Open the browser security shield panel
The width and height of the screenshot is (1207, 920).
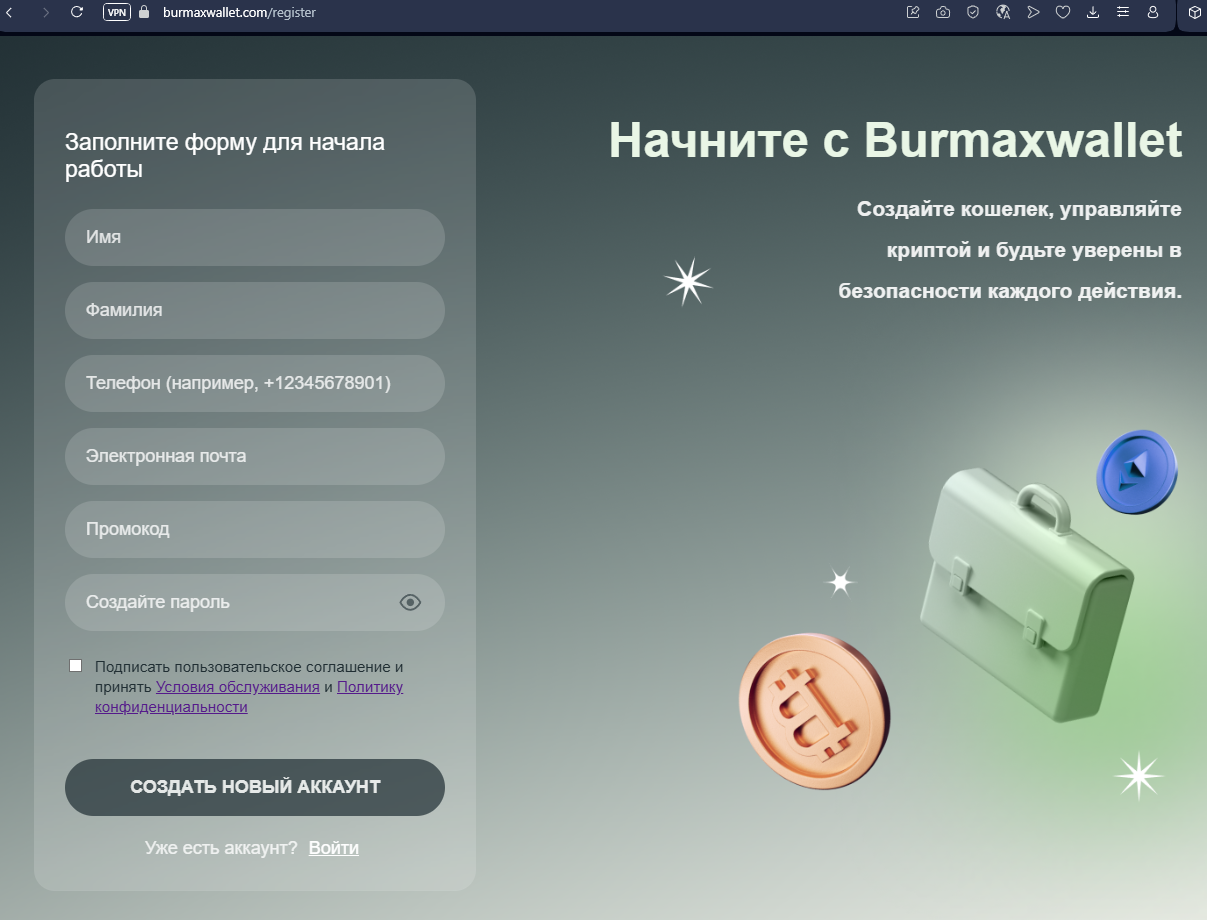pyautogui.click(x=972, y=13)
